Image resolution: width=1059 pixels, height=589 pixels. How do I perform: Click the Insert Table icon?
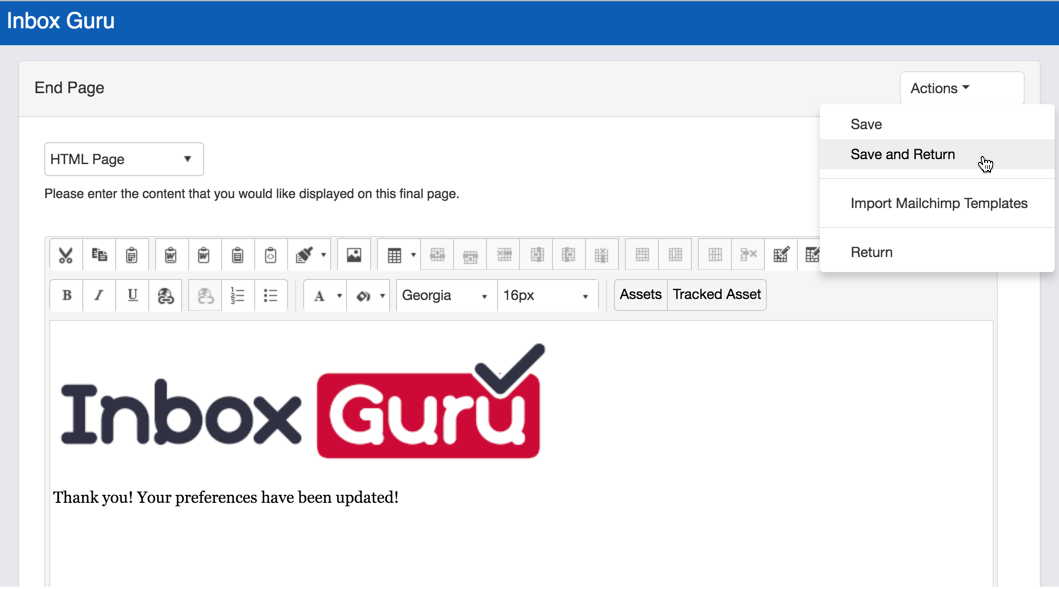click(x=394, y=254)
